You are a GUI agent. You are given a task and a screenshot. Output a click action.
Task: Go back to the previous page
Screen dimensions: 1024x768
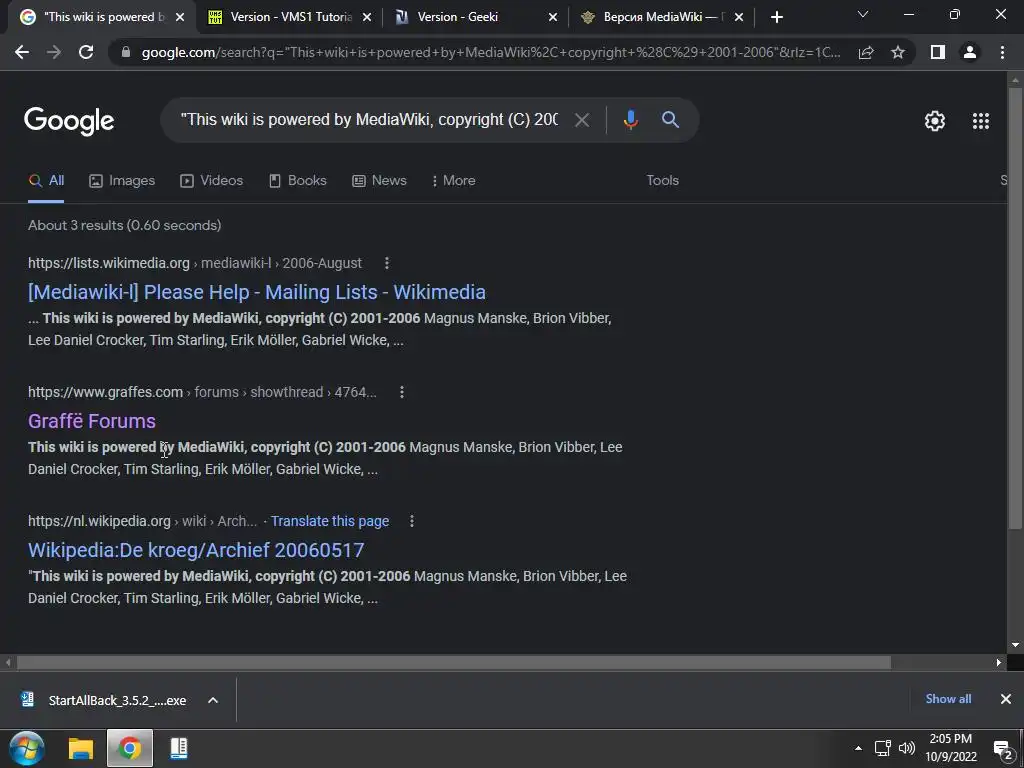(22, 52)
